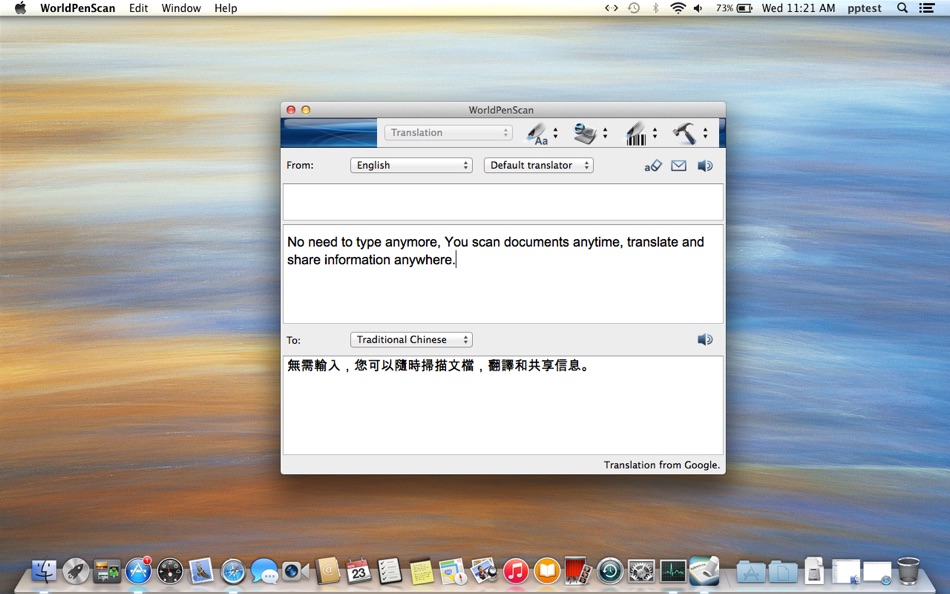Open the Trash in the Dock

[x=908, y=571]
